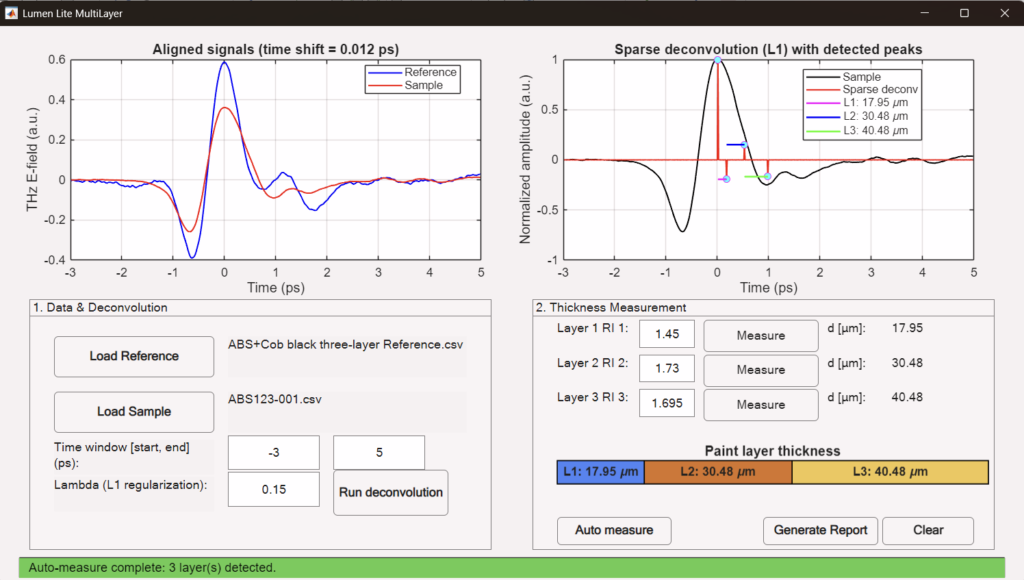This screenshot has height=580, width=1024.
Task: Select the time window end field 5
Action: [379, 453]
